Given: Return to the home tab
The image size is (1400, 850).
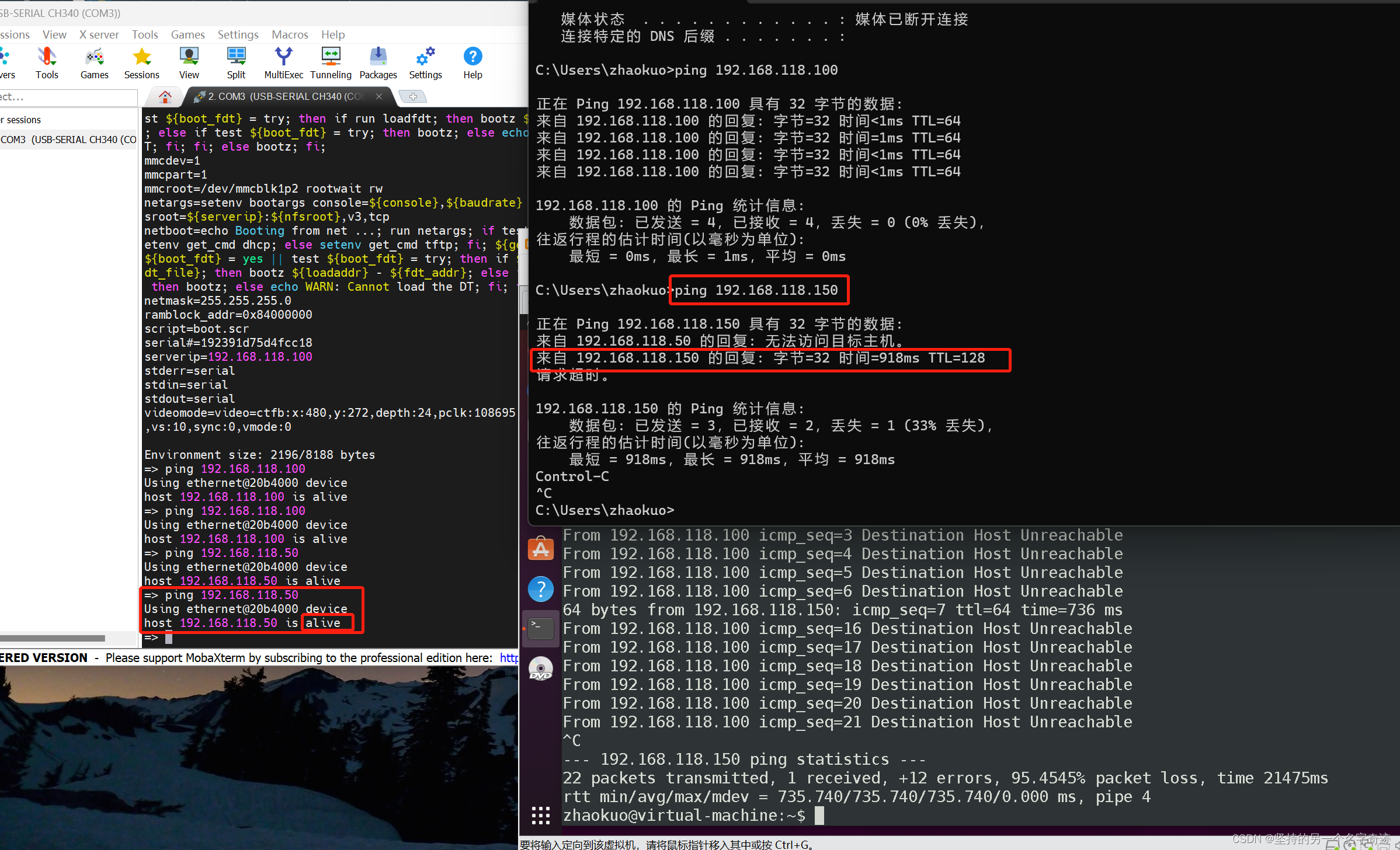Looking at the screenshot, I should pyautogui.click(x=164, y=96).
